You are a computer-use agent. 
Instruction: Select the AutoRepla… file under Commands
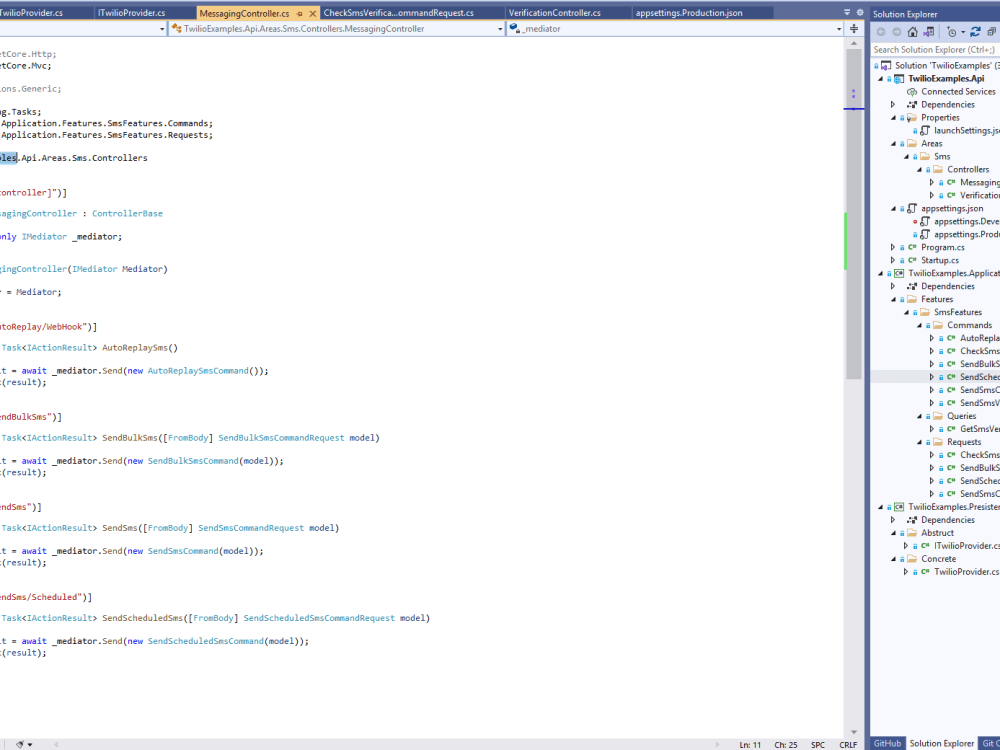[x=980, y=338]
